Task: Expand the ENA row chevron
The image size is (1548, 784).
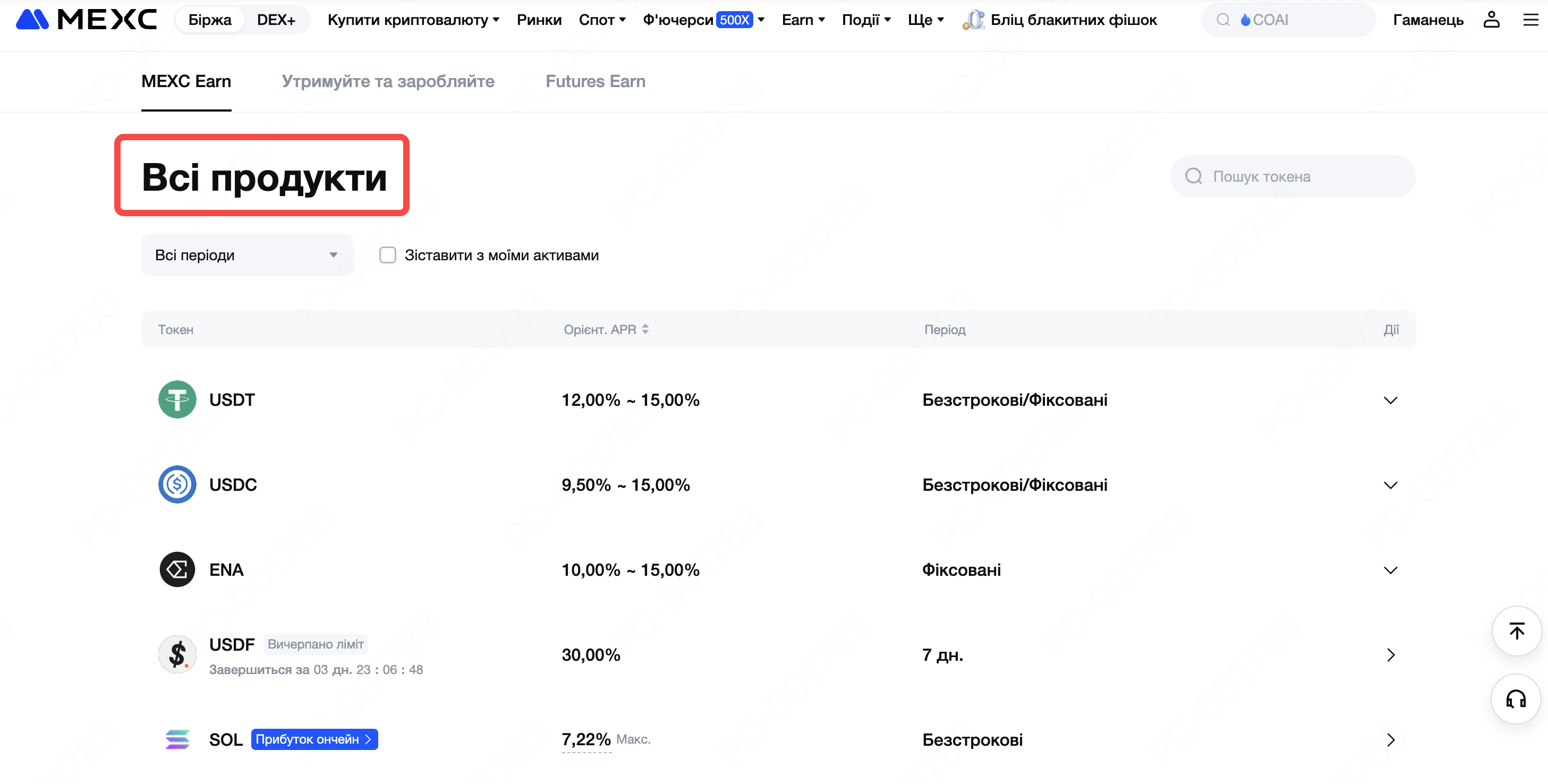Action: [1390, 569]
